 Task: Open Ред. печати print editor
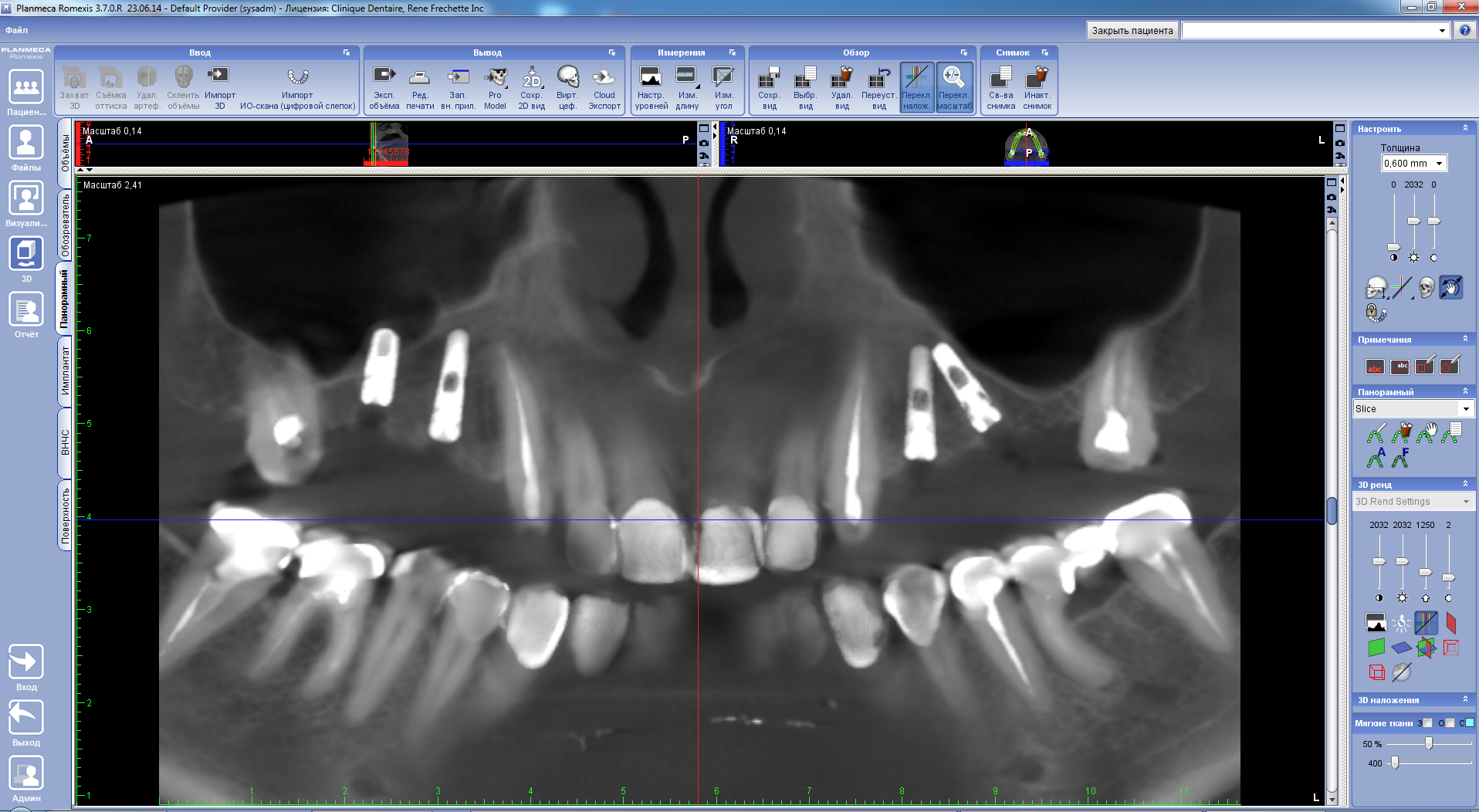[x=420, y=87]
